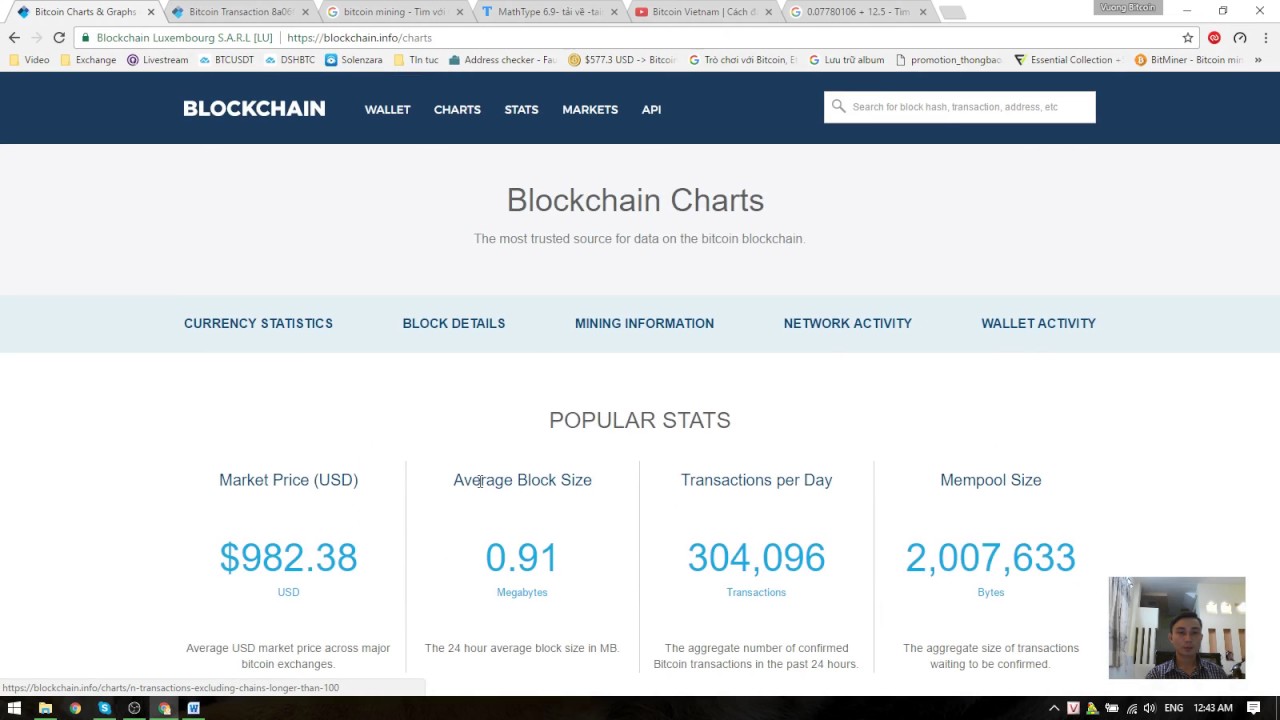Image resolution: width=1280 pixels, height=720 pixels.
Task: Open CHARTS in site navigation
Action: (457, 109)
